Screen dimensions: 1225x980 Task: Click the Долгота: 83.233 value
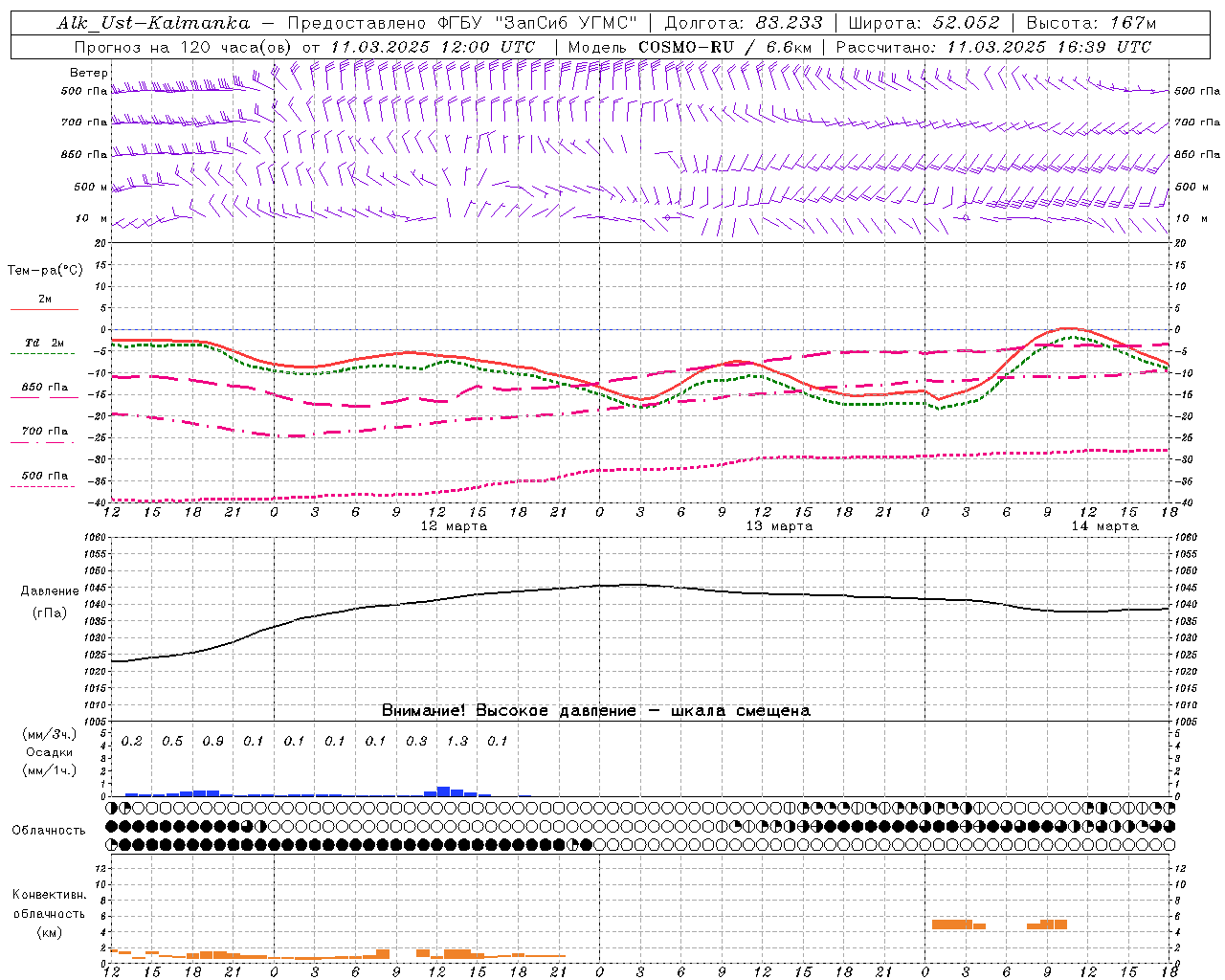coord(744,23)
